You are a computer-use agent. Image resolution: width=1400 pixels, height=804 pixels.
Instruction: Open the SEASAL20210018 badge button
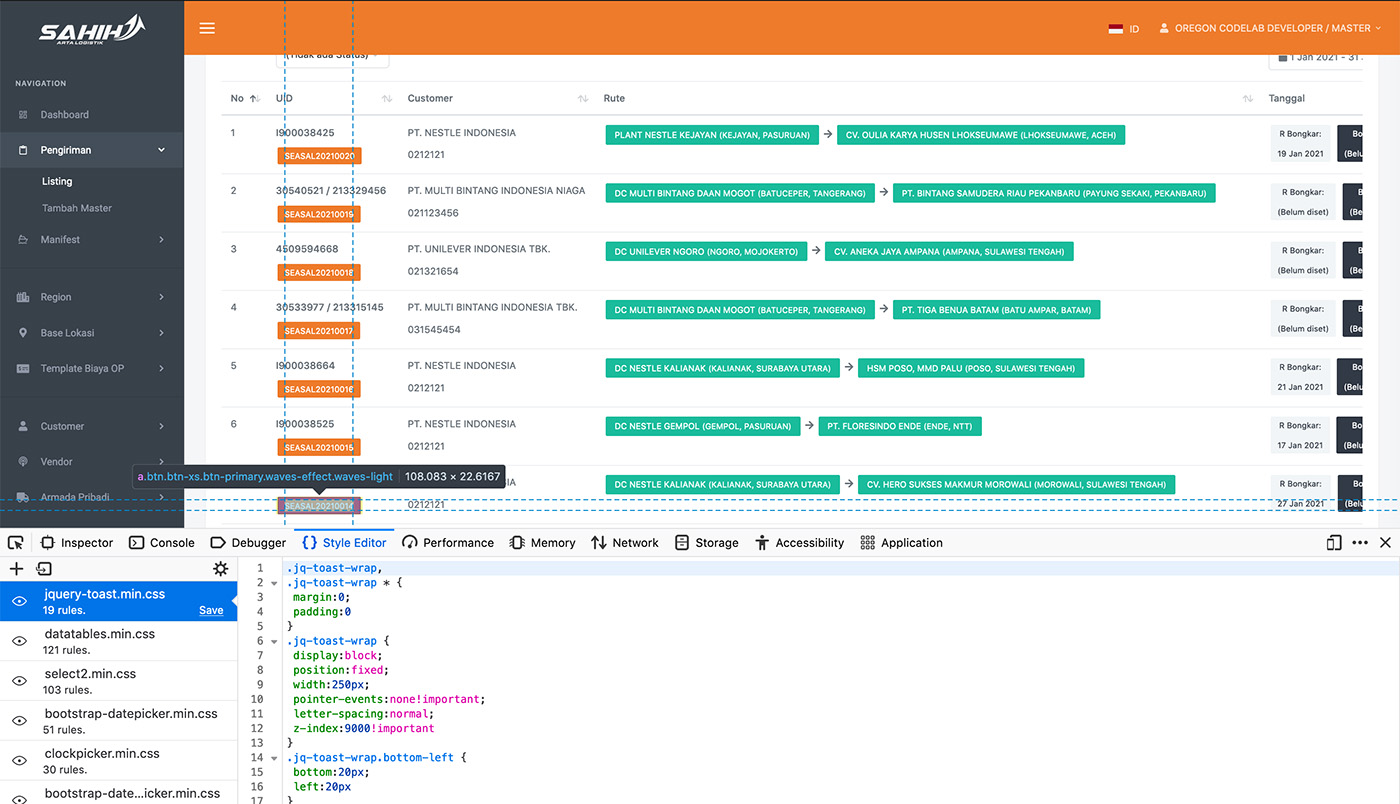click(319, 272)
